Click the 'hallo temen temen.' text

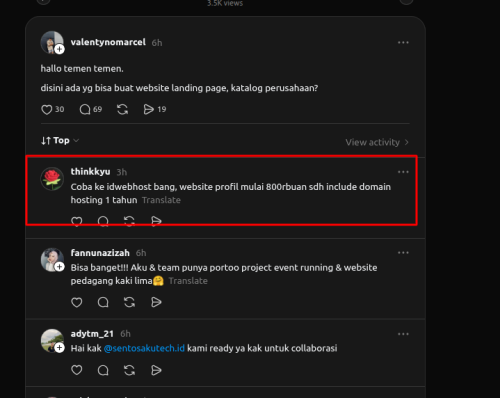point(82,69)
